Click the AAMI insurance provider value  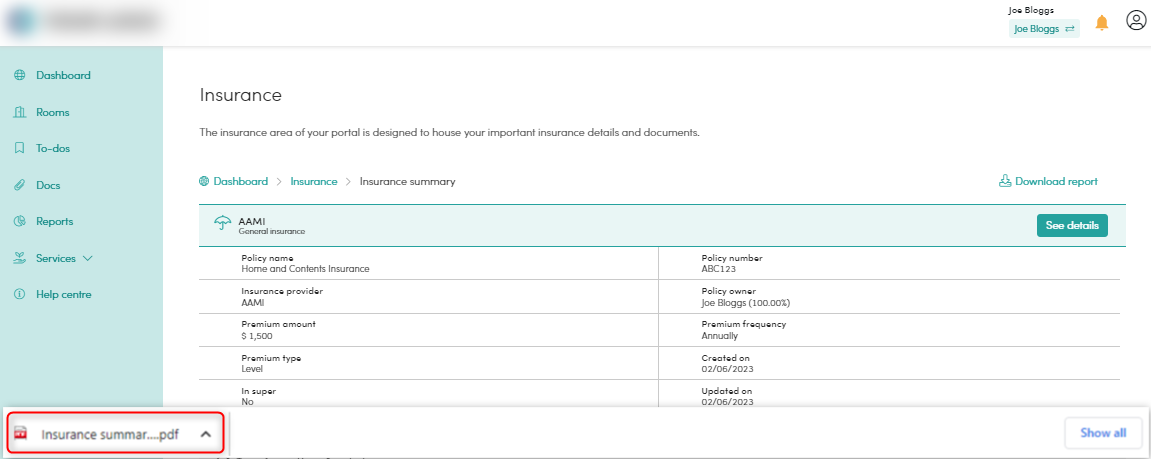253,303
